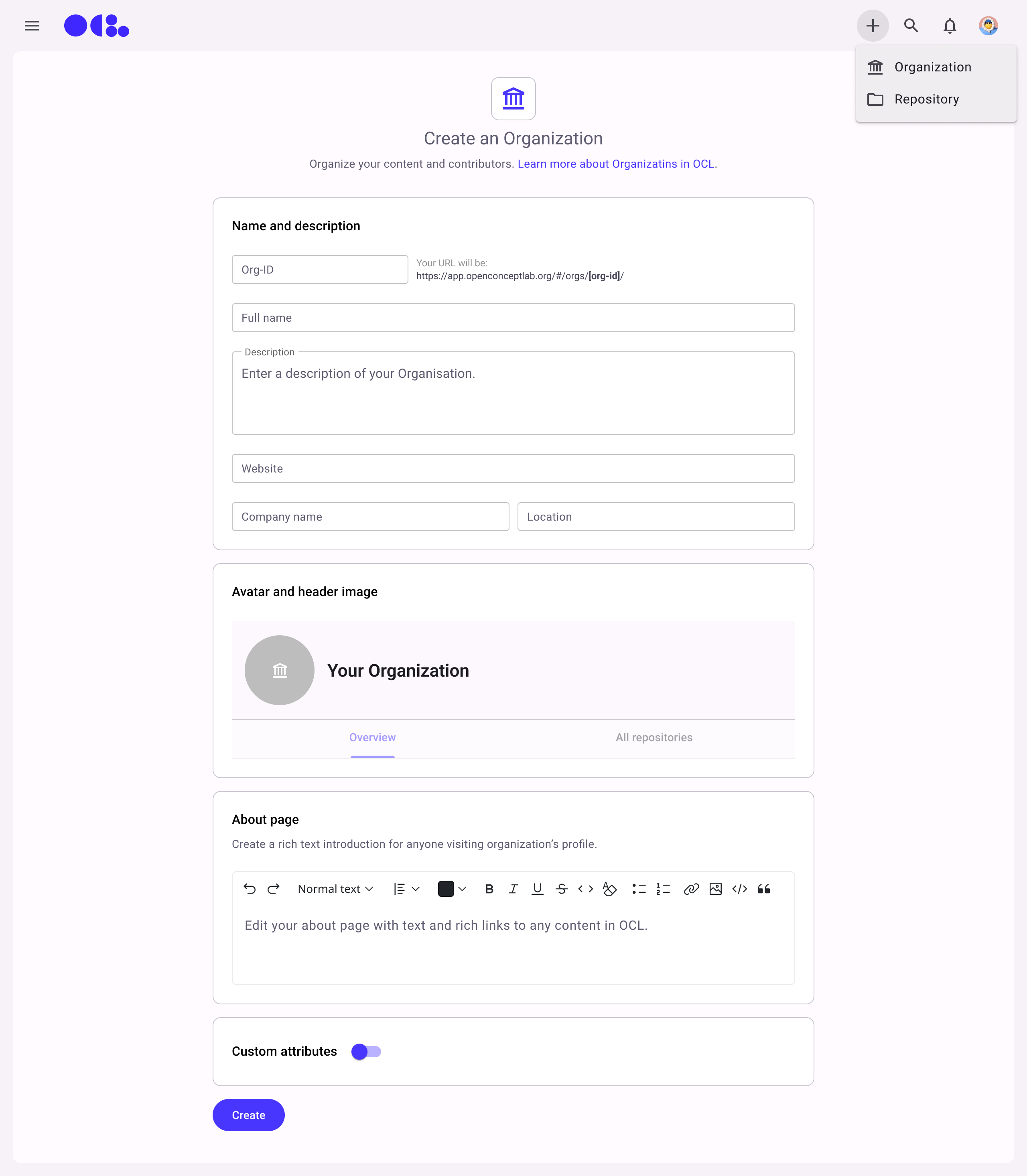Open Learn more about Organizations link

615,164
